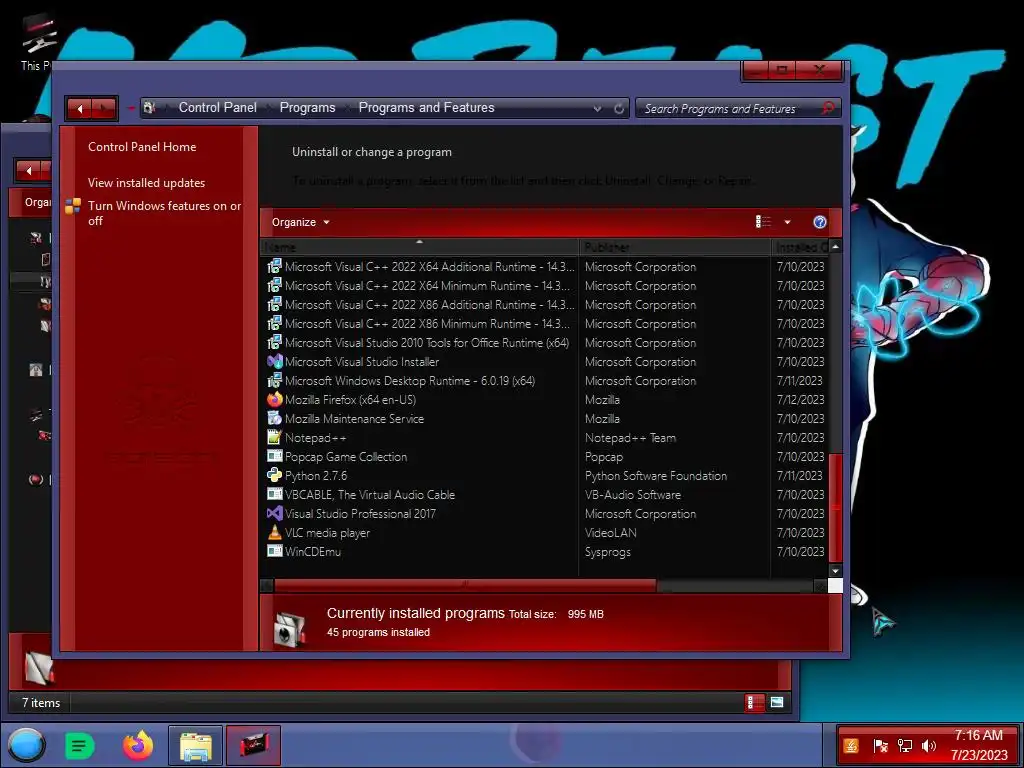Select Visual Studio 2010 Tools for Office Runtime

click(427, 342)
